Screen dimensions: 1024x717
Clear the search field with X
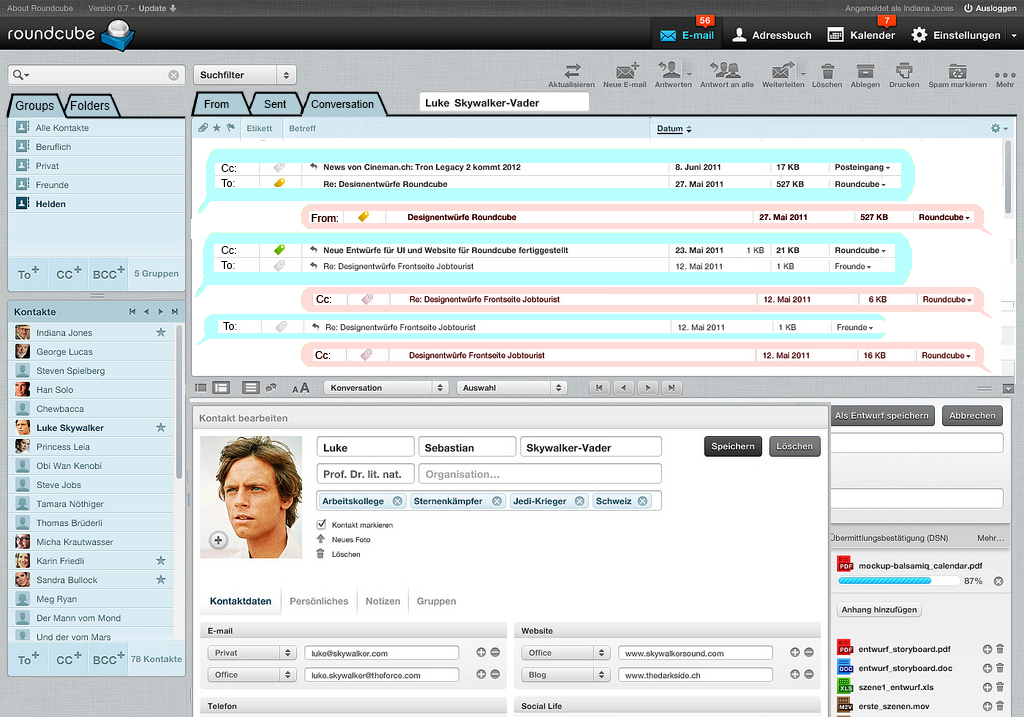pyautogui.click(x=174, y=75)
